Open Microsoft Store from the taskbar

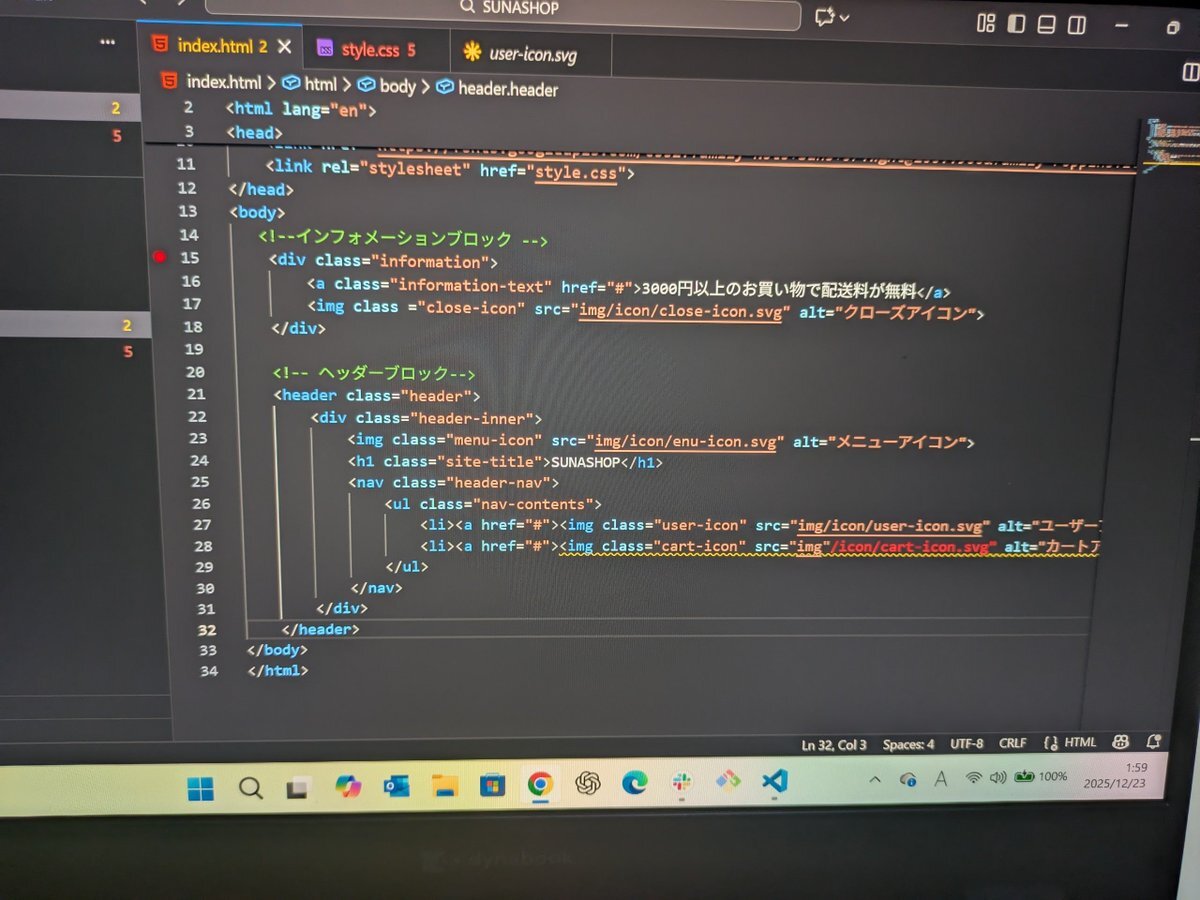[492, 785]
